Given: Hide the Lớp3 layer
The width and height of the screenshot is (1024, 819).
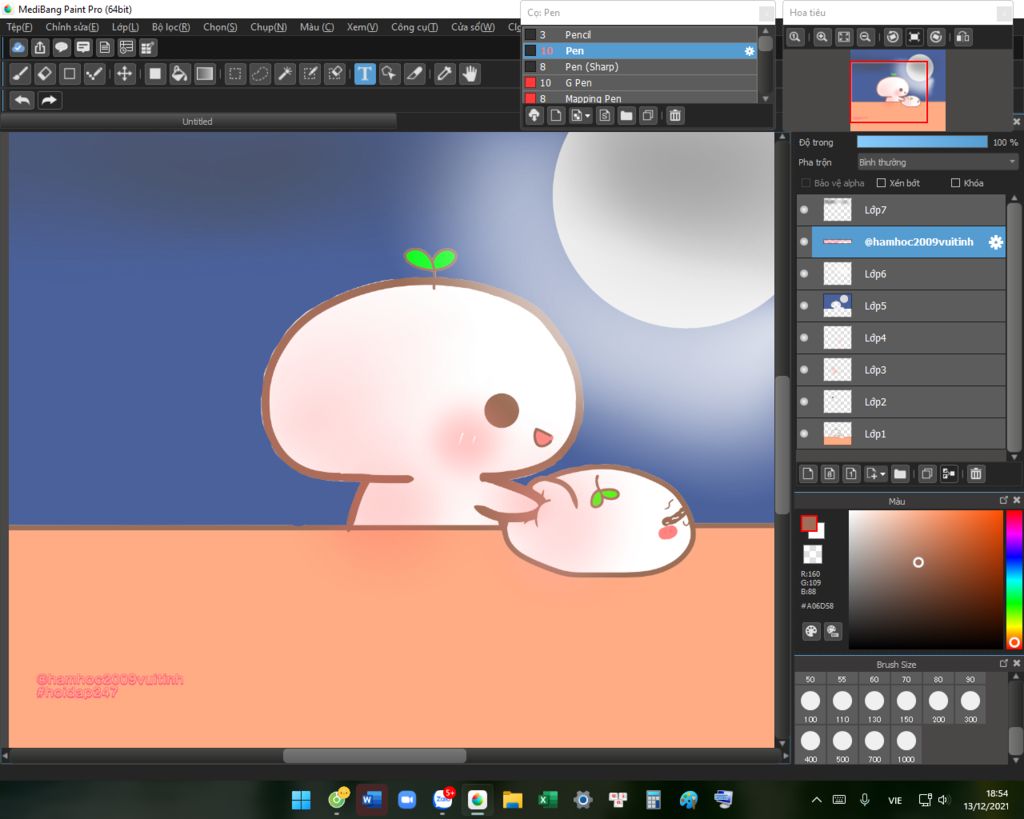Looking at the screenshot, I should [804, 370].
